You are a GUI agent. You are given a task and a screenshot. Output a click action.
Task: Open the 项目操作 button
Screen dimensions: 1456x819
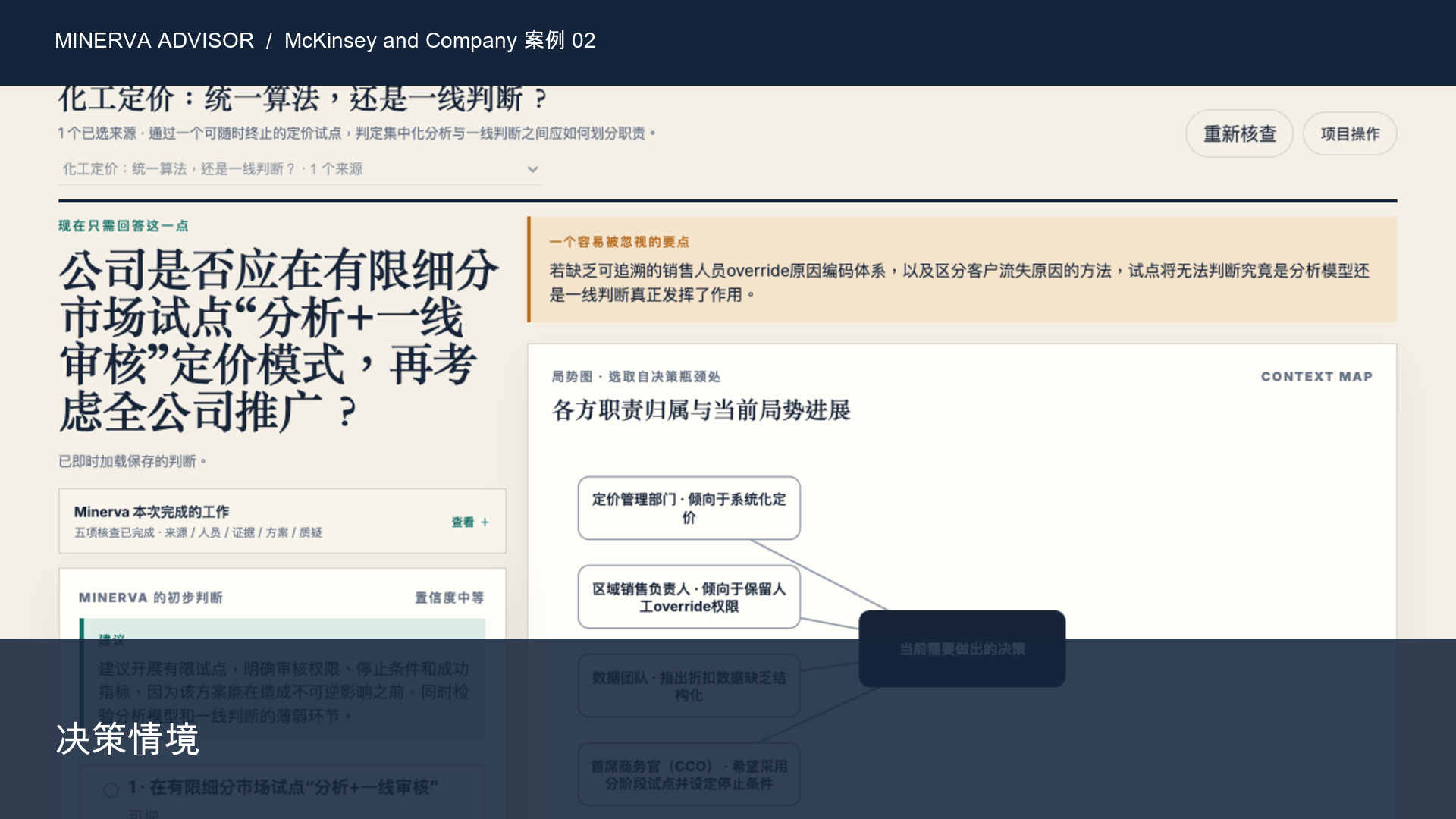tap(1350, 134)
